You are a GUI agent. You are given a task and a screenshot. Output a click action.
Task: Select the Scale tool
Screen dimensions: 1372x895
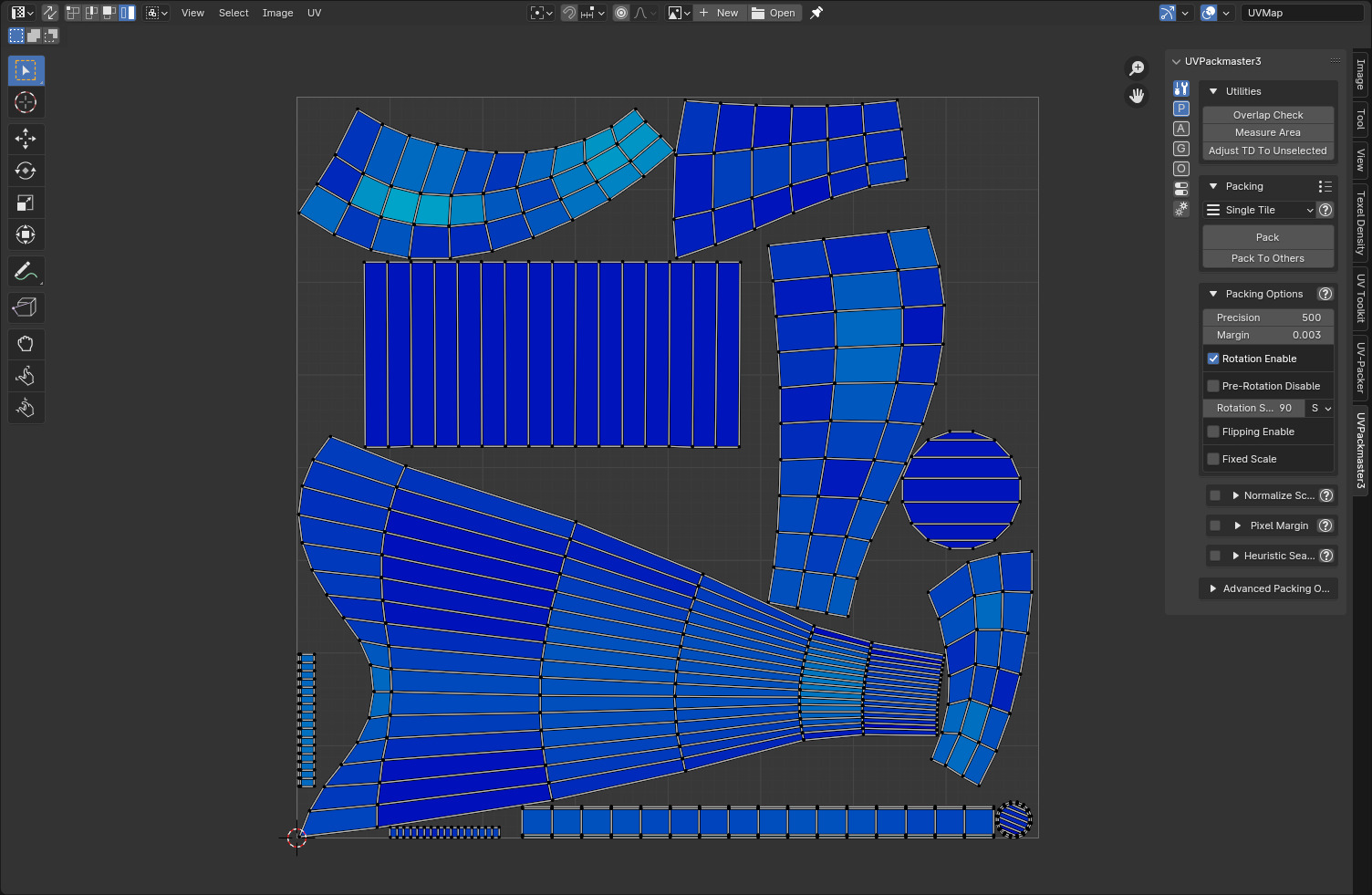[26, 203]
